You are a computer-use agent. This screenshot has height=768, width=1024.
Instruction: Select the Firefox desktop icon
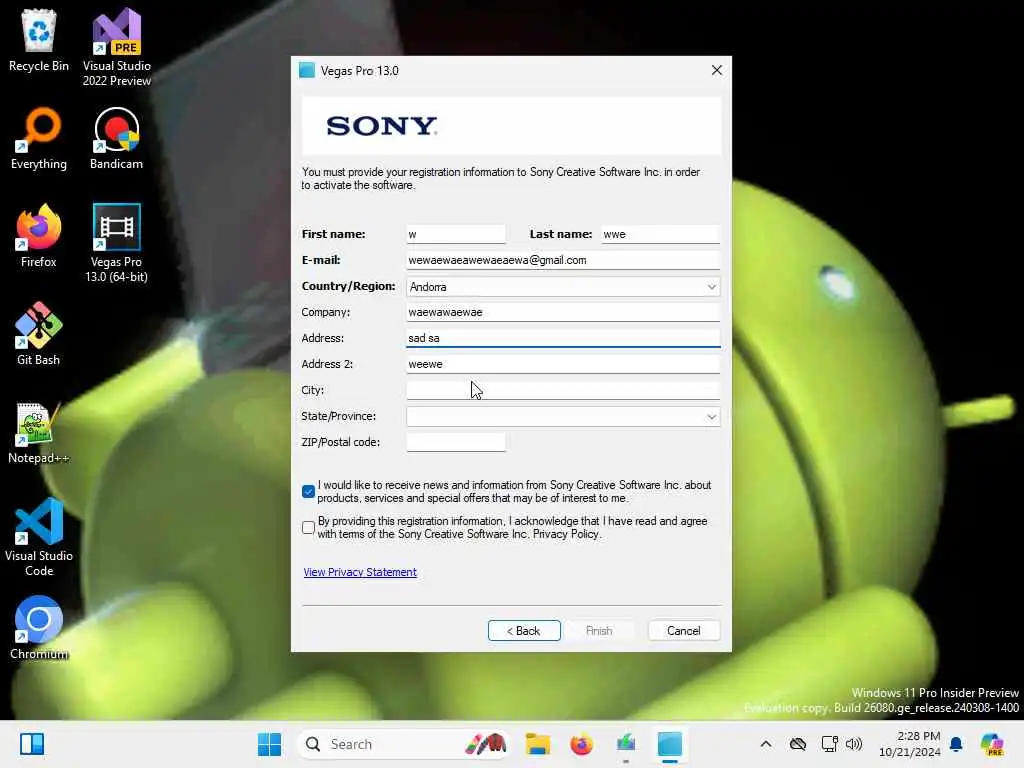[x=39, y=236]
